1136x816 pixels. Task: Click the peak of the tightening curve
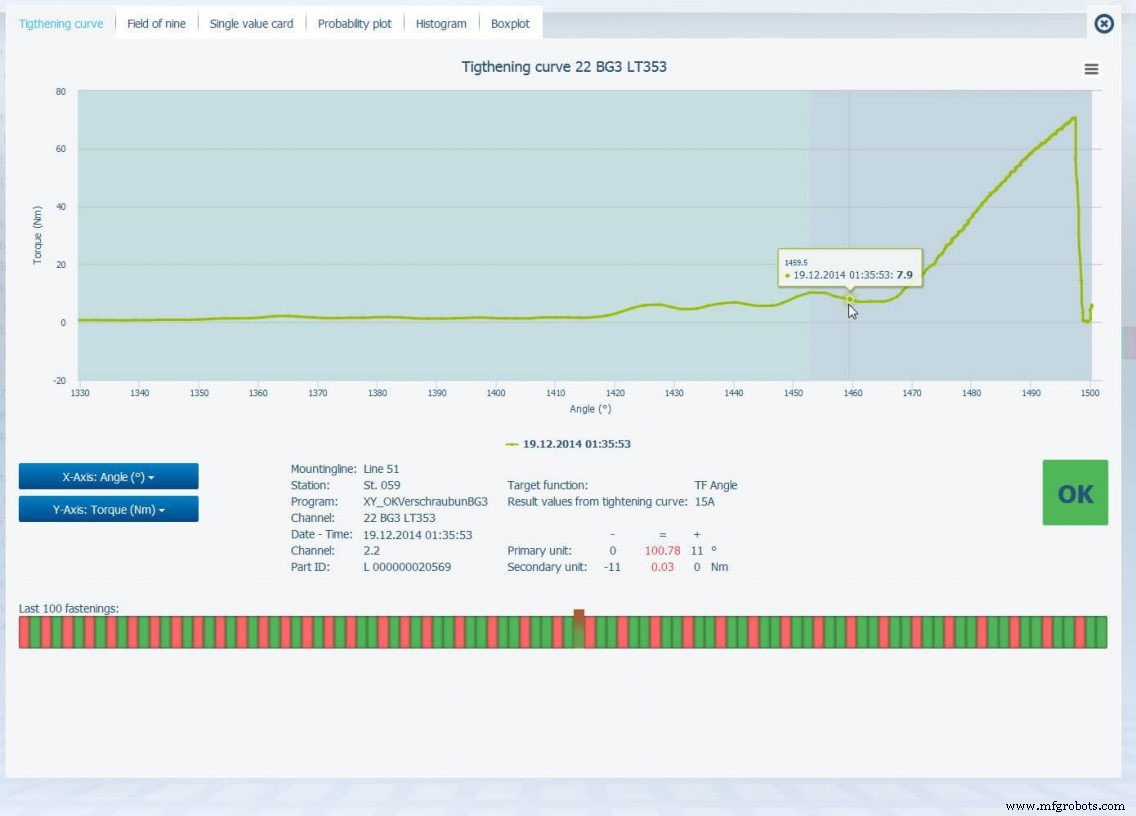coord(1074,118)
